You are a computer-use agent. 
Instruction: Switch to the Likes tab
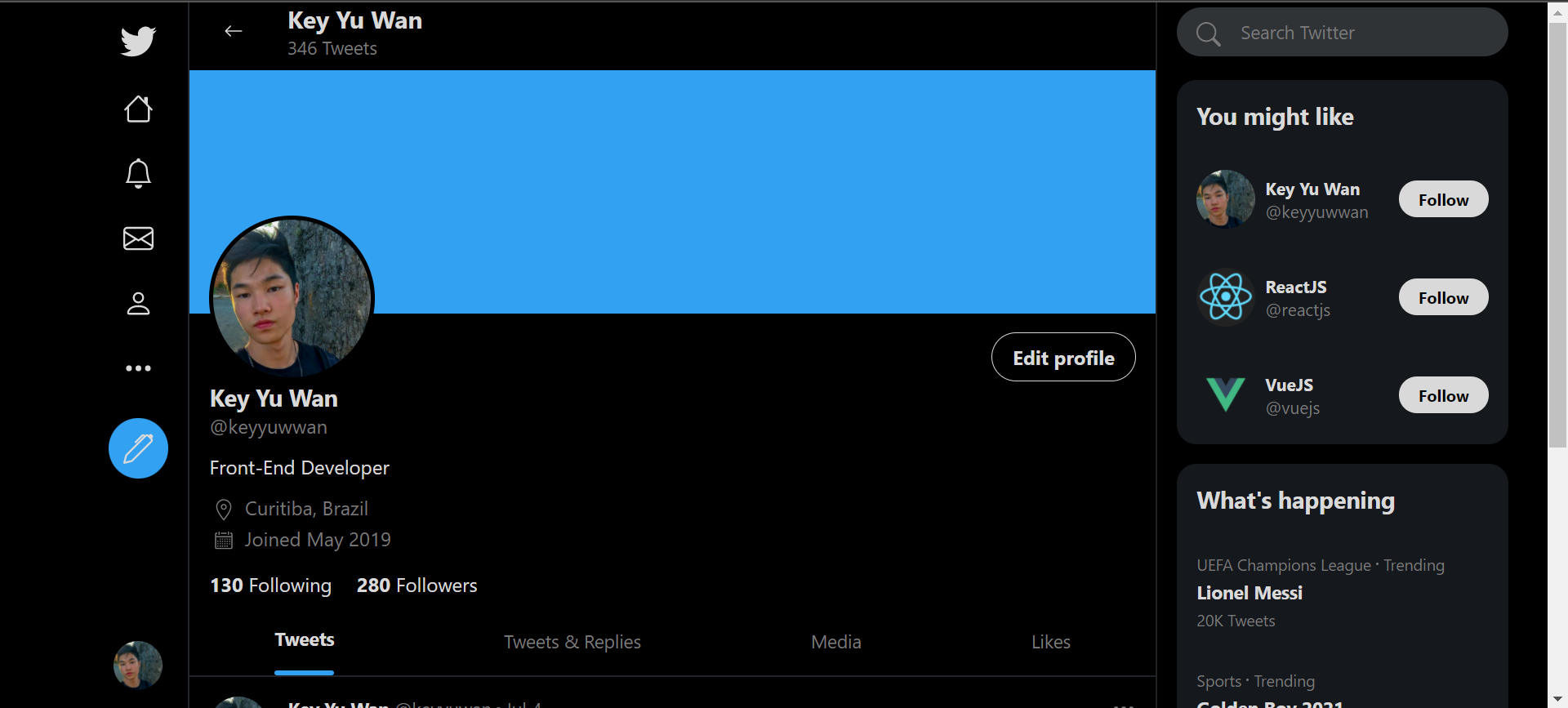pos(1051,642)
